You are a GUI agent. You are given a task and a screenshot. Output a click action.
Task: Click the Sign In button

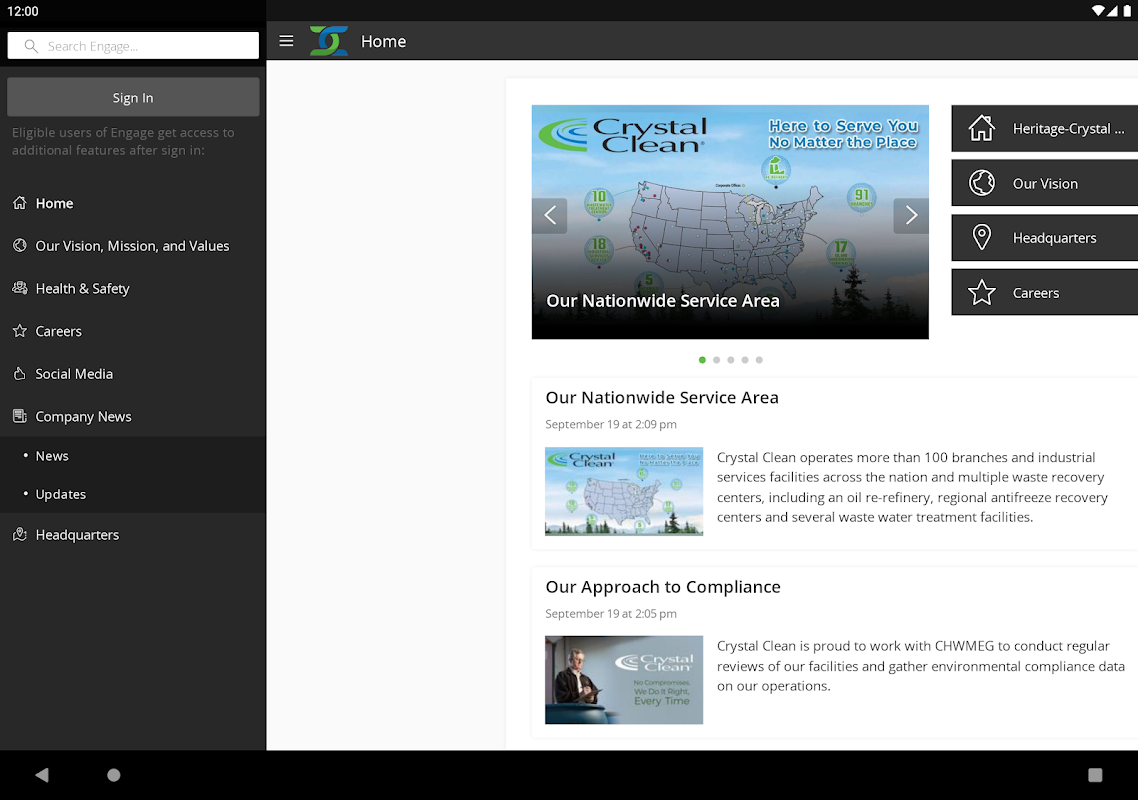133,97
